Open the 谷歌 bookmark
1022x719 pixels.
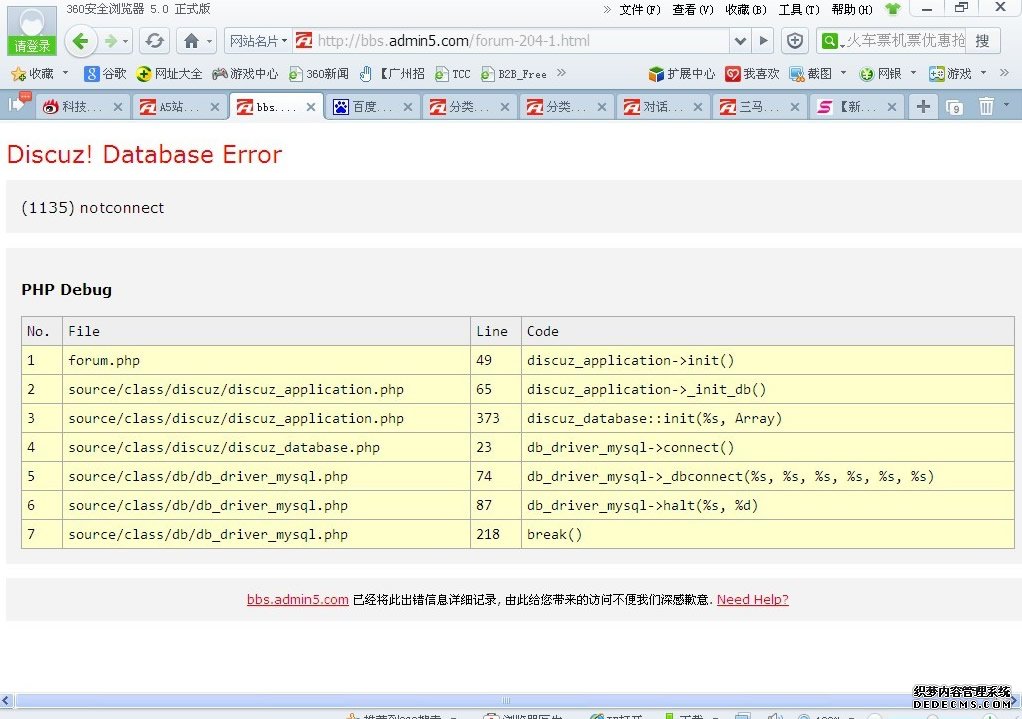[x=106, y=74]
